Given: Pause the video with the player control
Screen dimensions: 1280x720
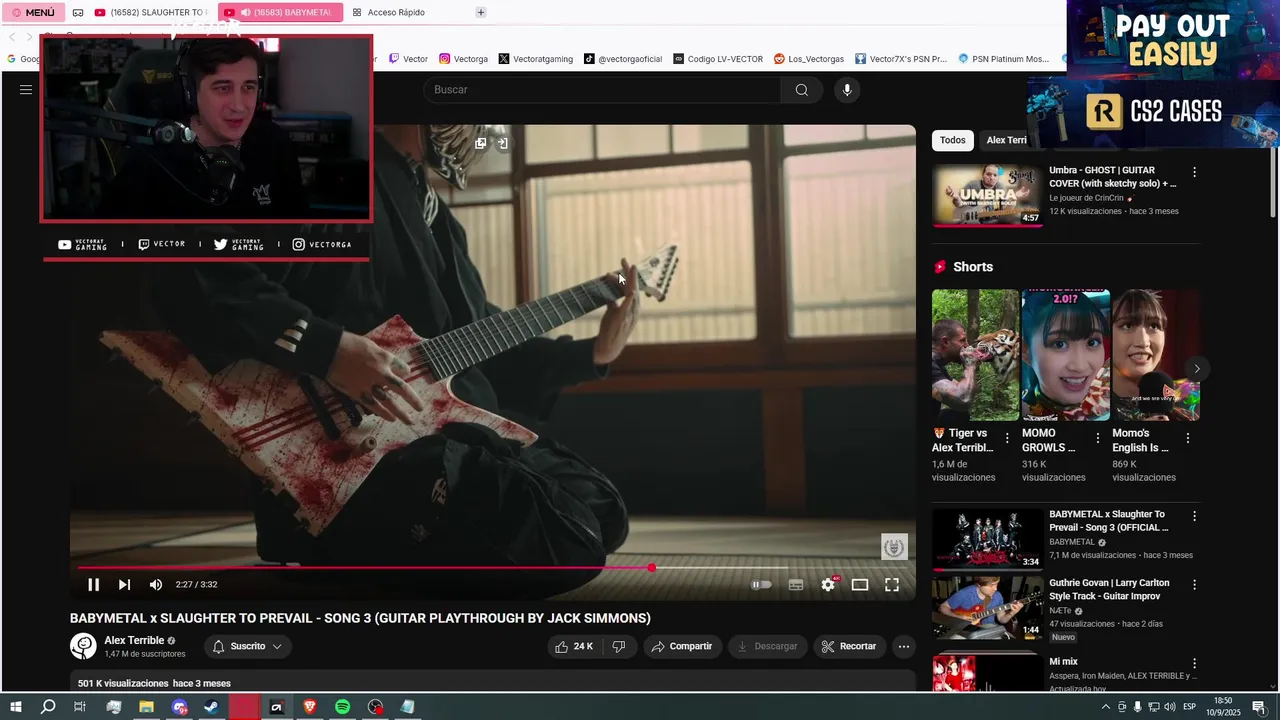Looking at the screenshot, I should (x=93, y=585).
